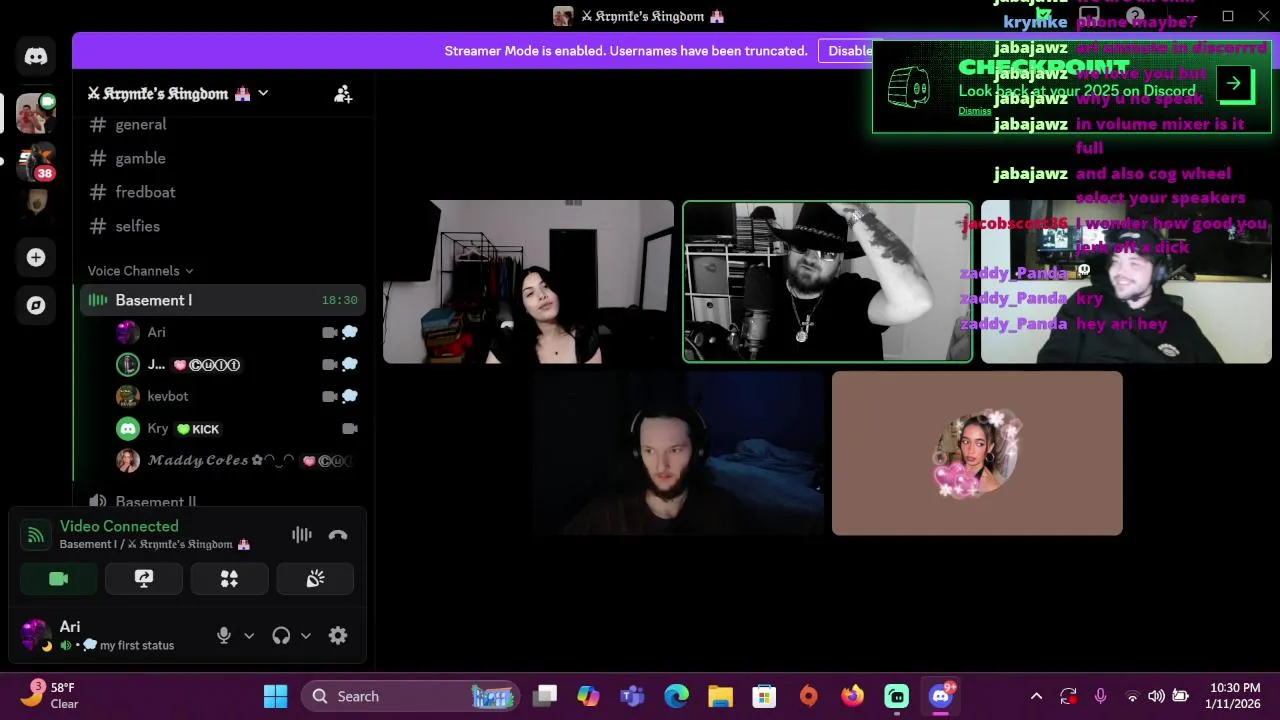Collapse the Voice Channels category

140,271
